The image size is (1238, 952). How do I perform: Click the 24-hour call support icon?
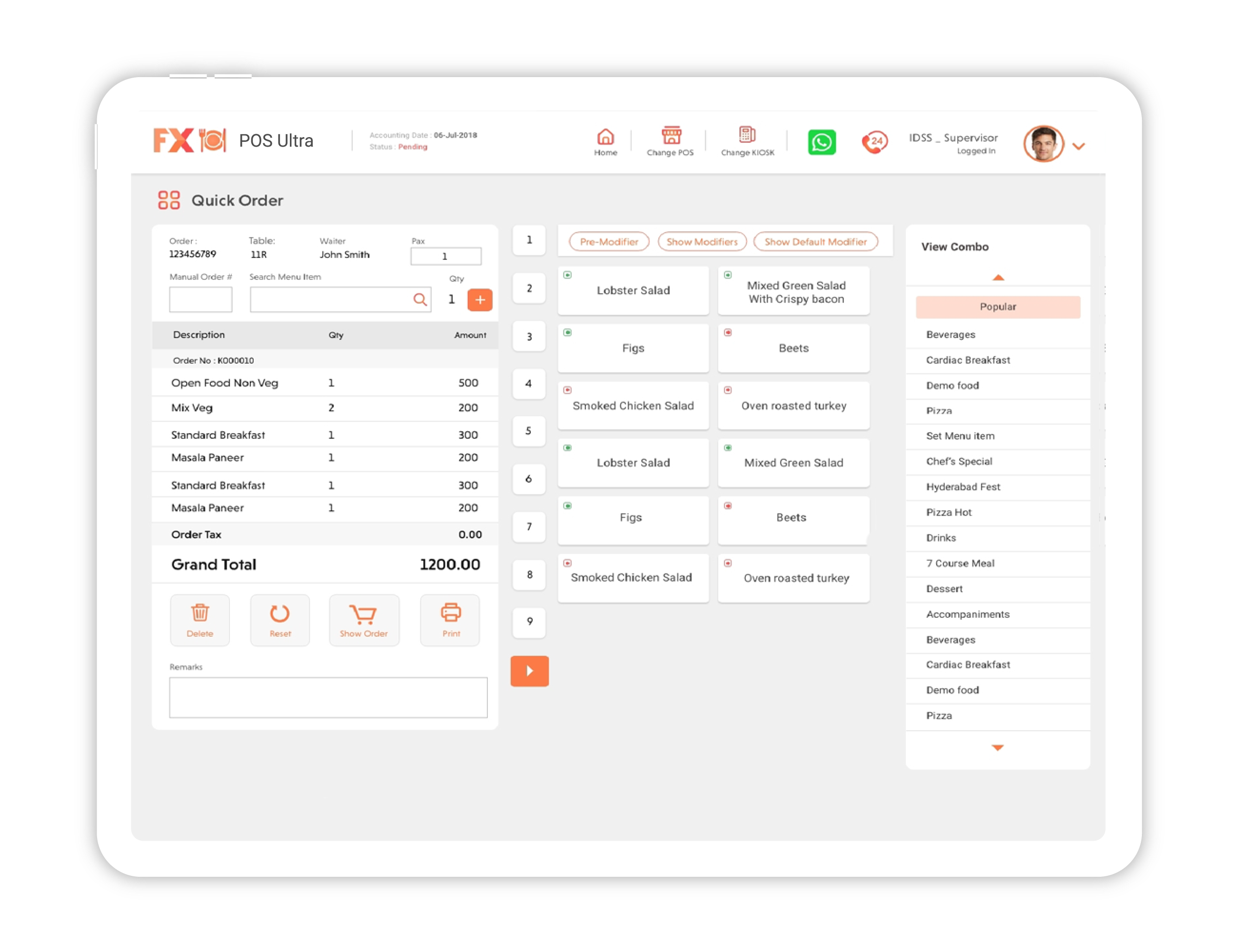click(x=874, y=142)
